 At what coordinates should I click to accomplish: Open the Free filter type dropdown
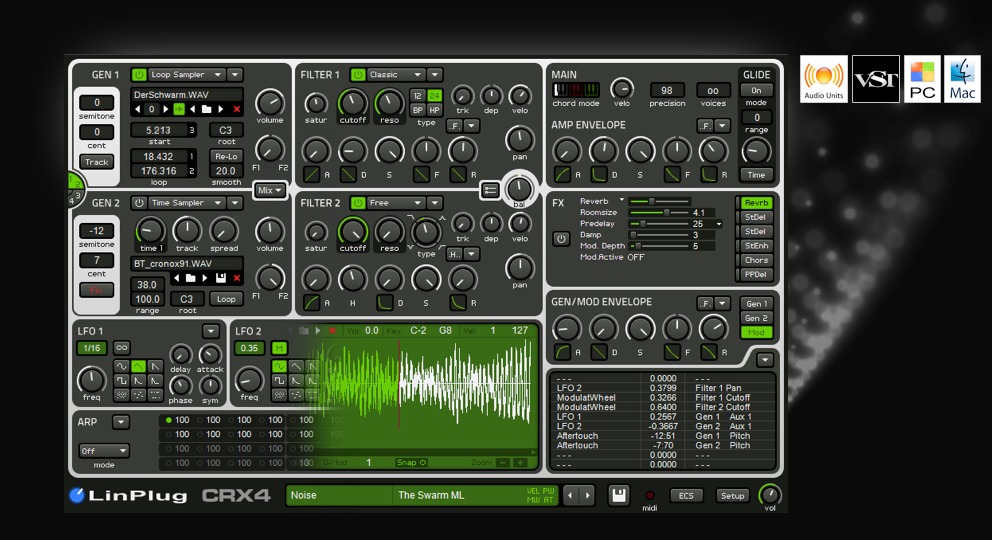pyautogui.click(x=395, y=203)
